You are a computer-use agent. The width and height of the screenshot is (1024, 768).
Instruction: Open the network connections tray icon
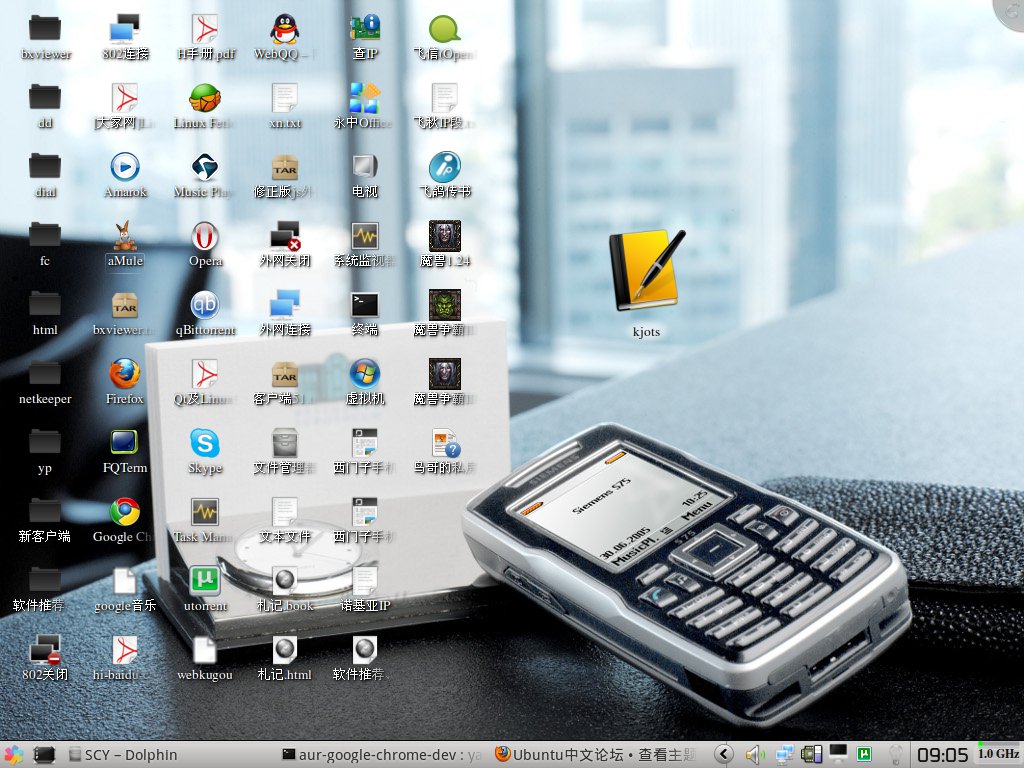[x=784, y=755]
